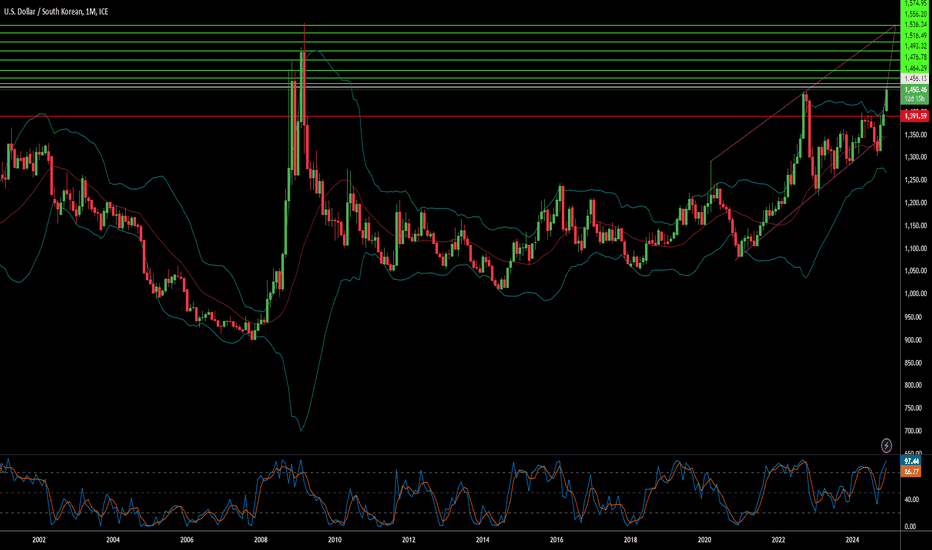
Task: Click the 1,350.00 price axis tick
Action: pyautogui.click(x=915, y=135)
